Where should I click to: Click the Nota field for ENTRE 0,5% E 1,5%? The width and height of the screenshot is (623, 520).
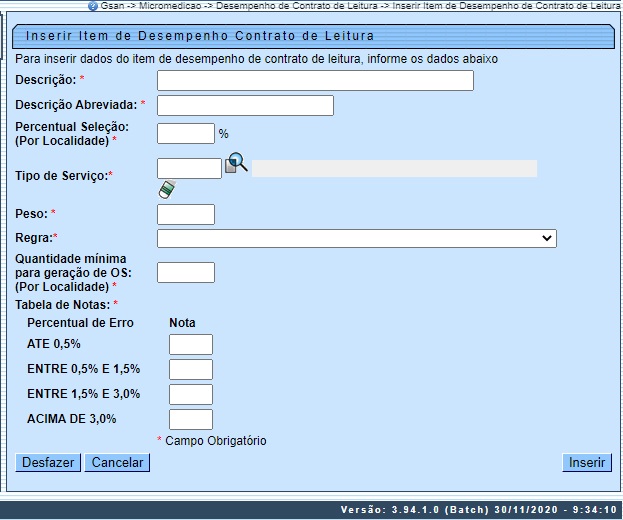point(191,369)
